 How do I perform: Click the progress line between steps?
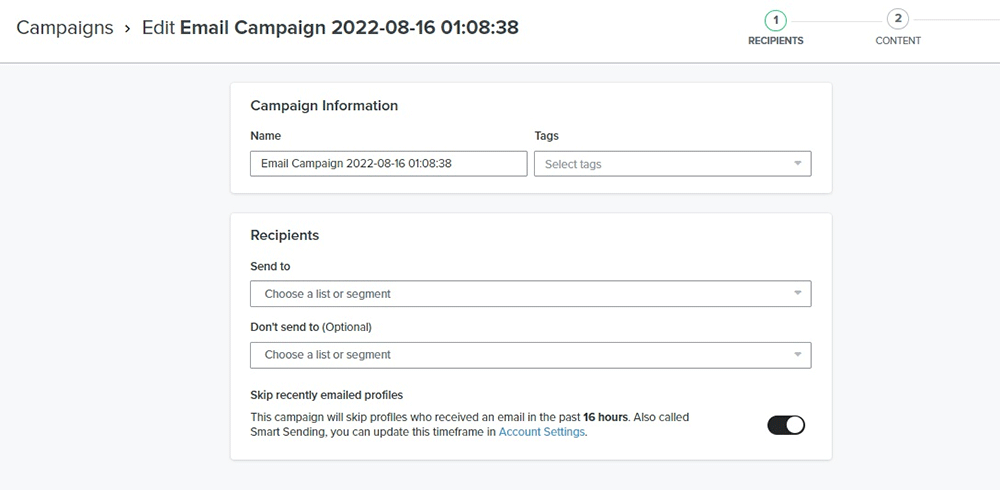point(837,19)
